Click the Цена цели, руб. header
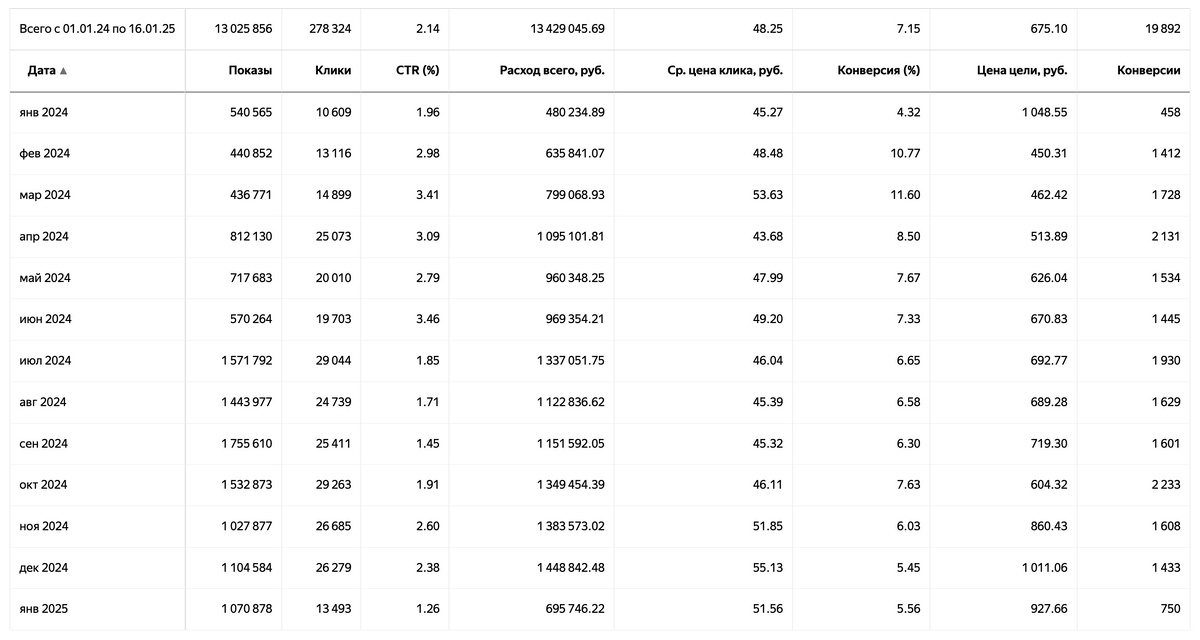1200x640 pixels. [x=1022, y=71]
